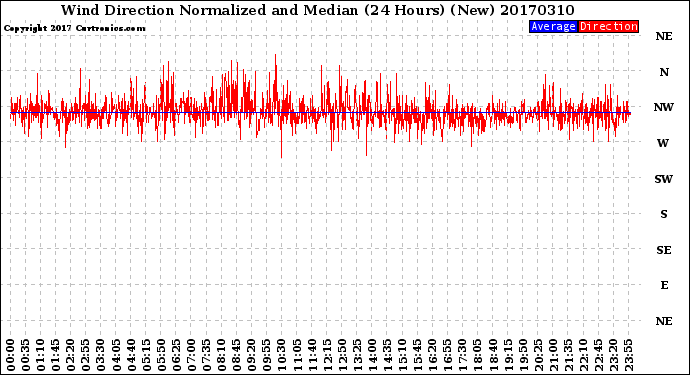Click the SE compass axis label

pos(664,250)
